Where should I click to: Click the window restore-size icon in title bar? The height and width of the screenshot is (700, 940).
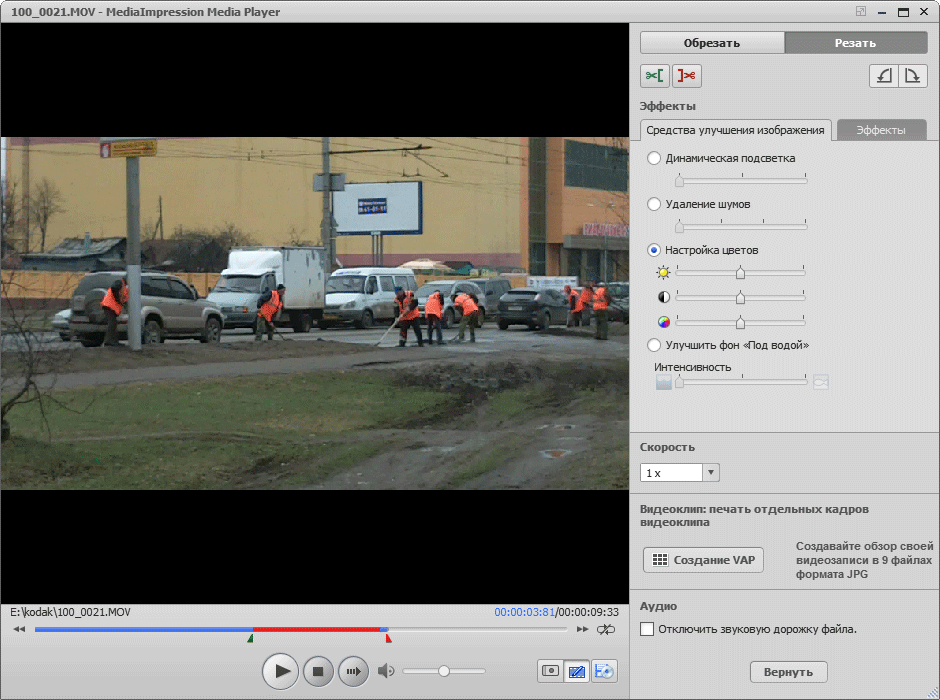(860, 11)
